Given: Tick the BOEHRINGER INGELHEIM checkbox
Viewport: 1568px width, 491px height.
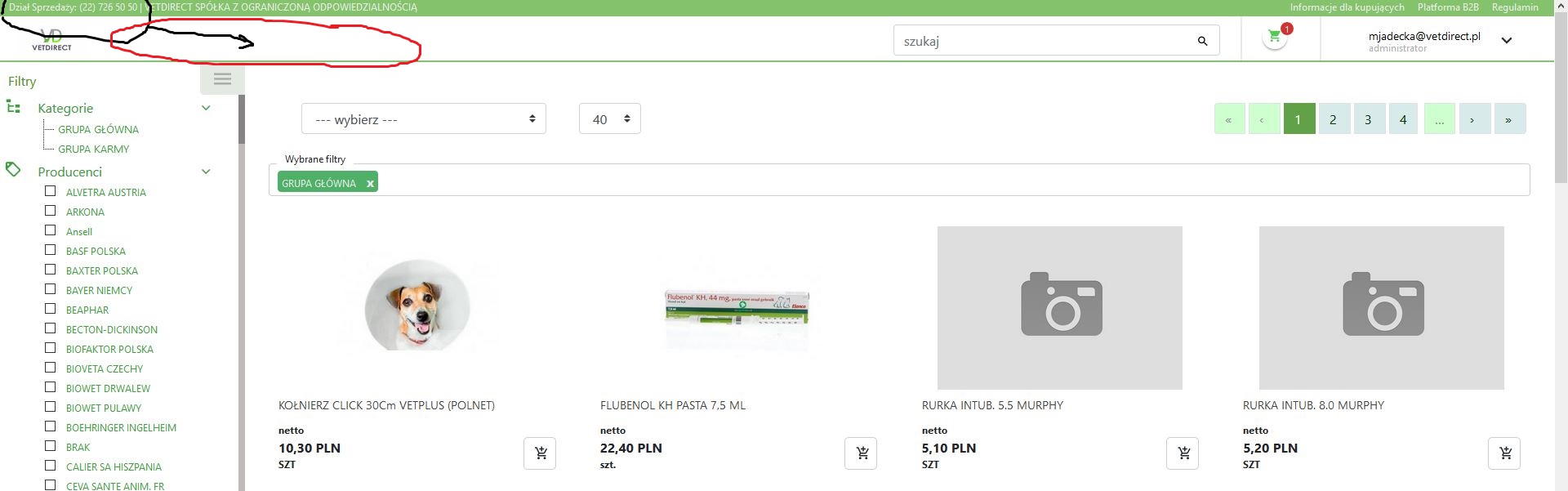Looking at the screenshot, I should [51, 426].
